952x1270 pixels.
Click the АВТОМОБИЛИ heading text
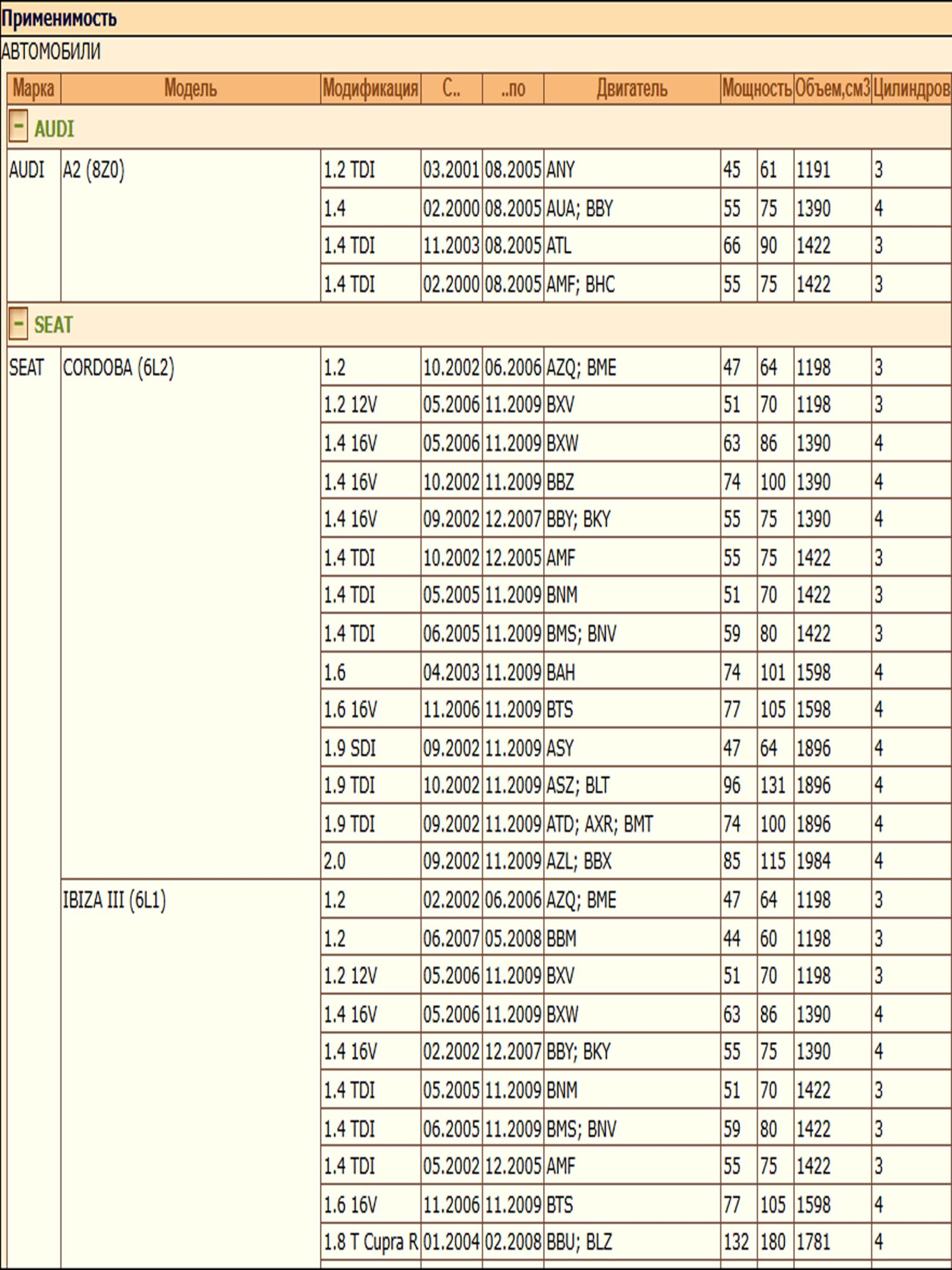click(x=51, y=52)
